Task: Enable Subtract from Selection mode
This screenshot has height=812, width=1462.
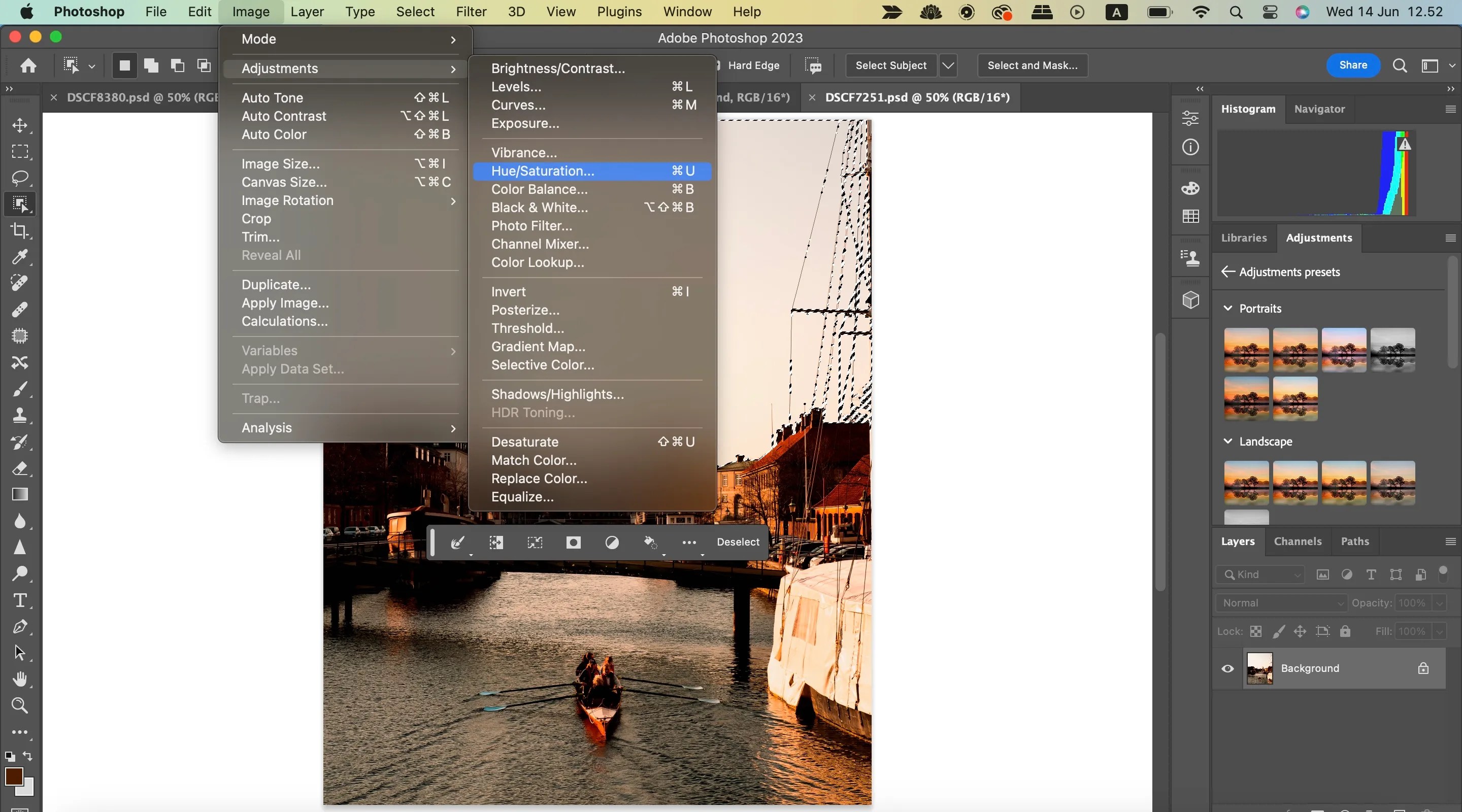Action: click(178, 66)
